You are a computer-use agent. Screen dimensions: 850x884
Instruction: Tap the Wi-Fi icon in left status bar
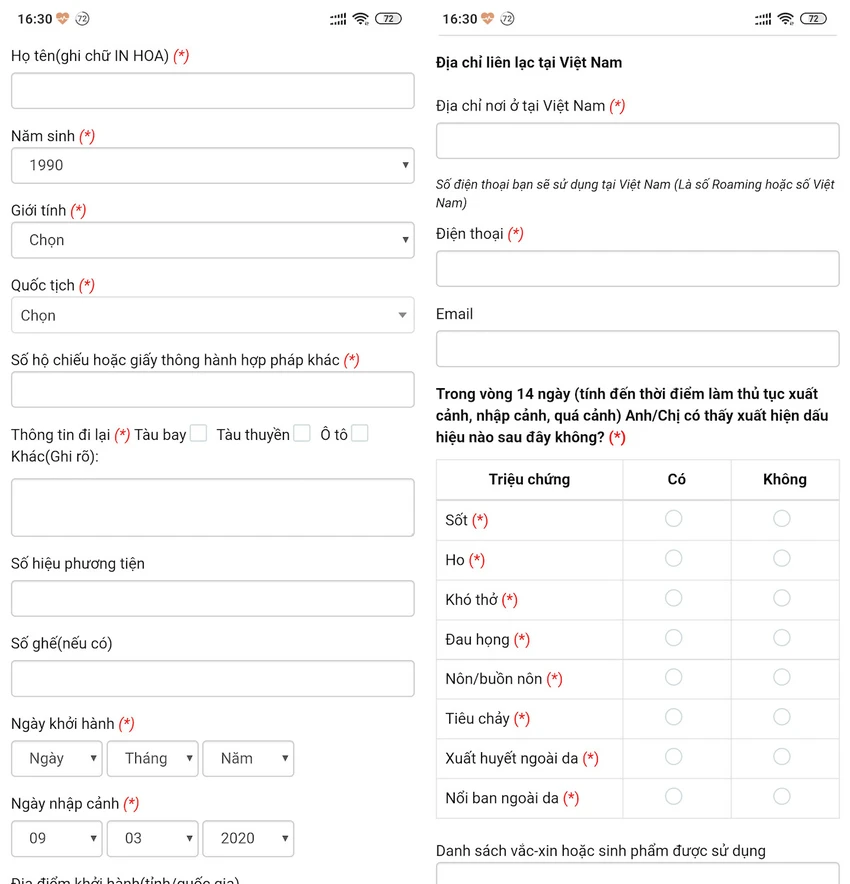(361, 19)
